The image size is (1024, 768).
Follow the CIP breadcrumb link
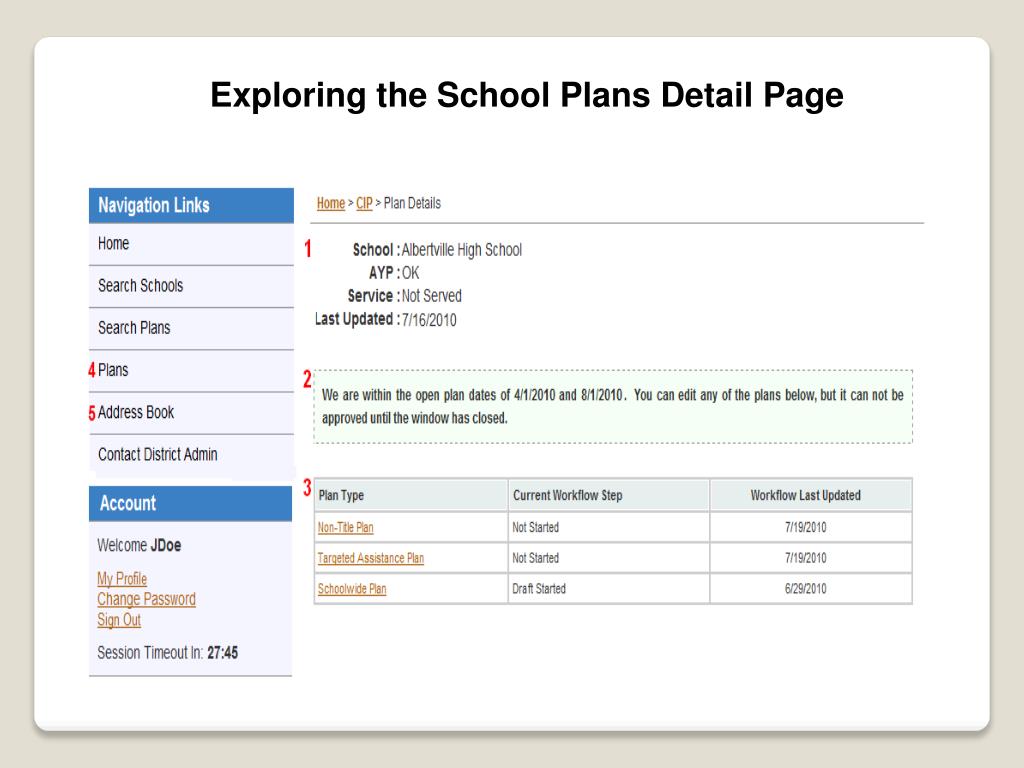click(x=364, y=204)
